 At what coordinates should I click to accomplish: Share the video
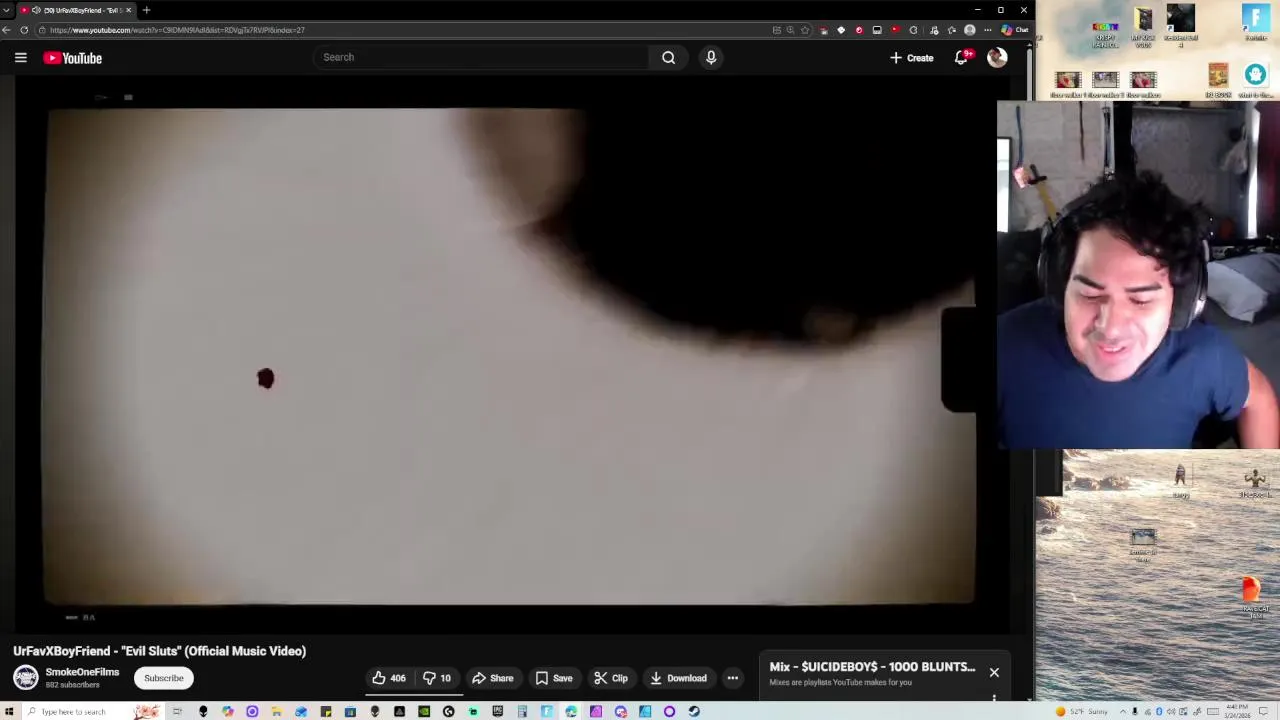coord(492,678)
